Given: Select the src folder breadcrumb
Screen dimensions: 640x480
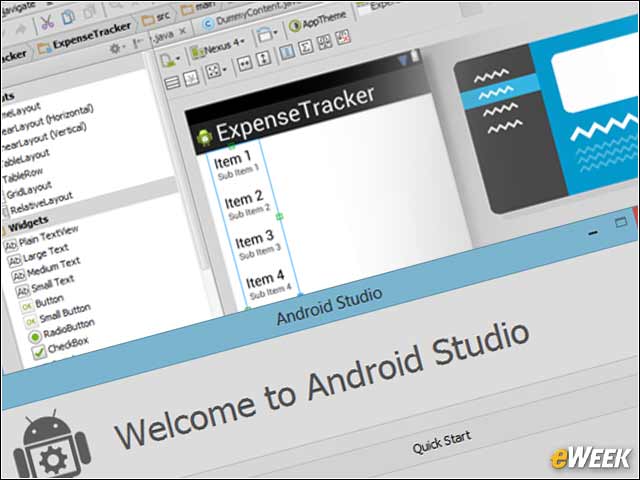Looking at the screenshot, I should tap(156, 18).
